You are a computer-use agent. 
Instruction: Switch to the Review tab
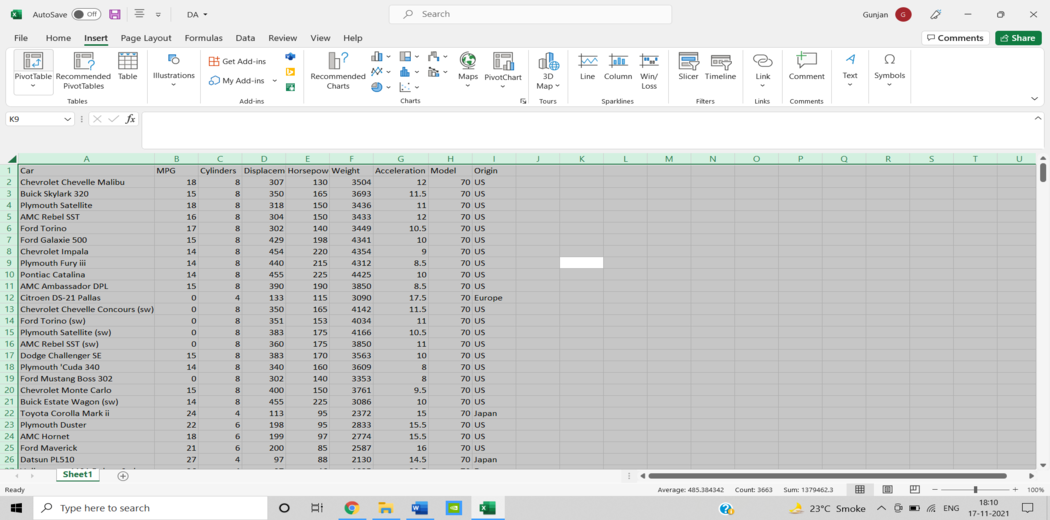[x=283, y=38]
